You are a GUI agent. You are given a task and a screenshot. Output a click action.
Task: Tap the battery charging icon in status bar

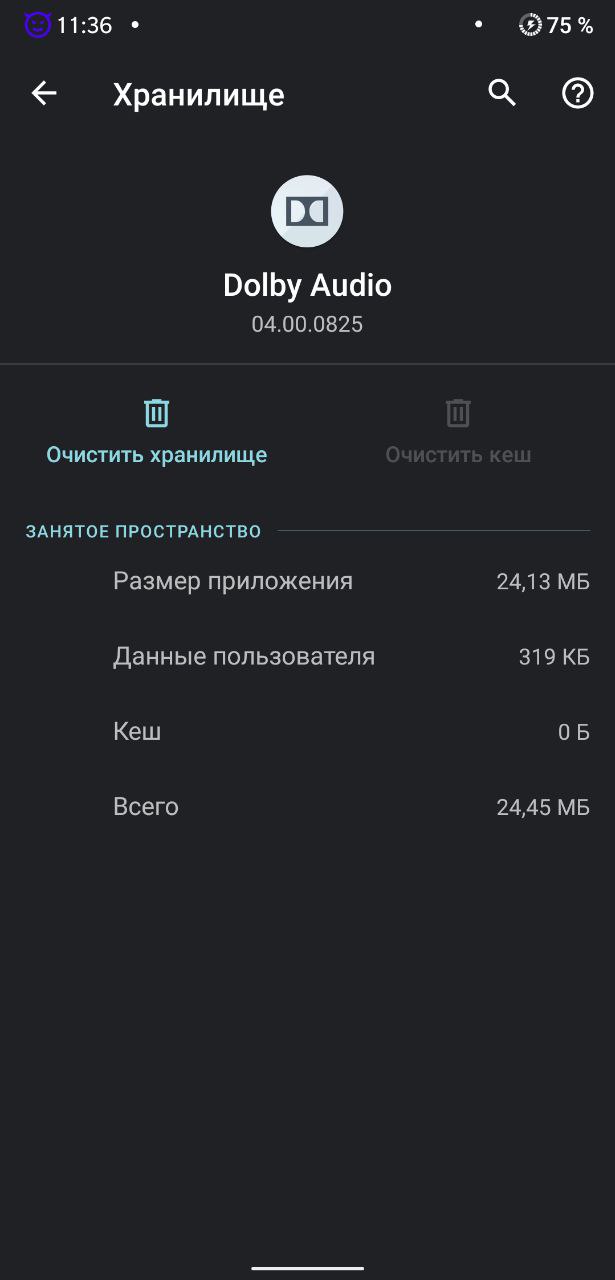click(x=530, y=25)
